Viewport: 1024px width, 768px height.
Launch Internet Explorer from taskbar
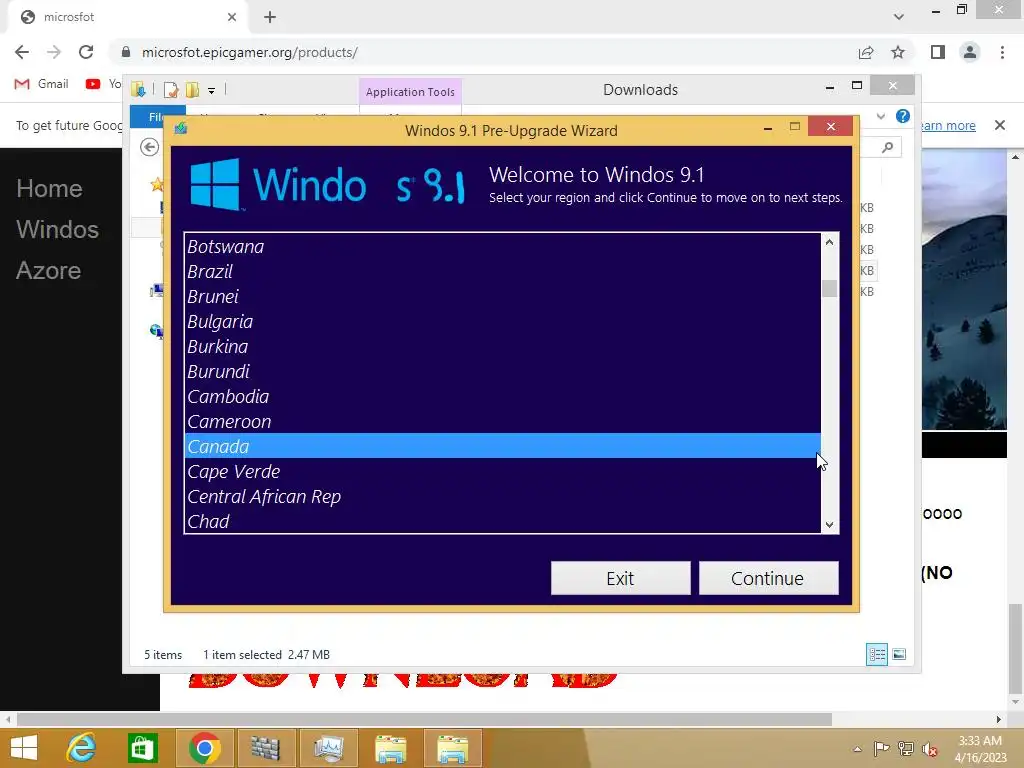pyautogui.click(x=82, y=748)
